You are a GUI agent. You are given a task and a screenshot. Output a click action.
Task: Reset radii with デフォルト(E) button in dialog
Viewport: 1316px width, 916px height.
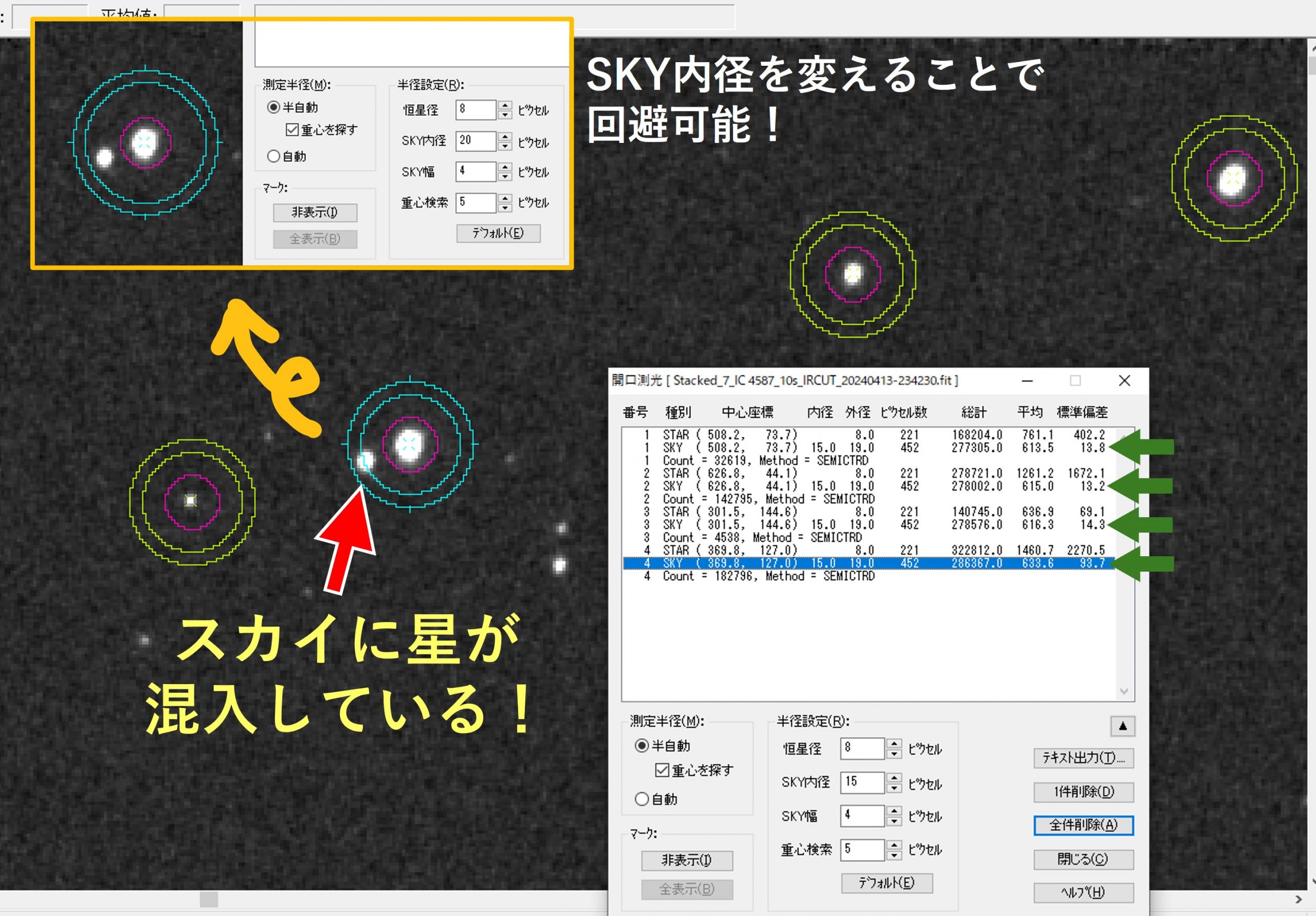pos(886,883)
